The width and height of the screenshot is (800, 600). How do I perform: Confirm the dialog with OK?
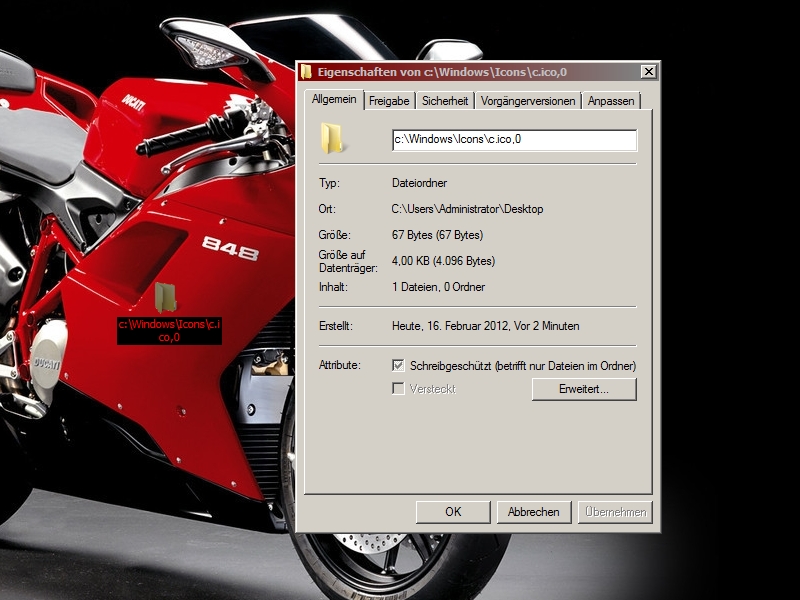coord(453,512)
